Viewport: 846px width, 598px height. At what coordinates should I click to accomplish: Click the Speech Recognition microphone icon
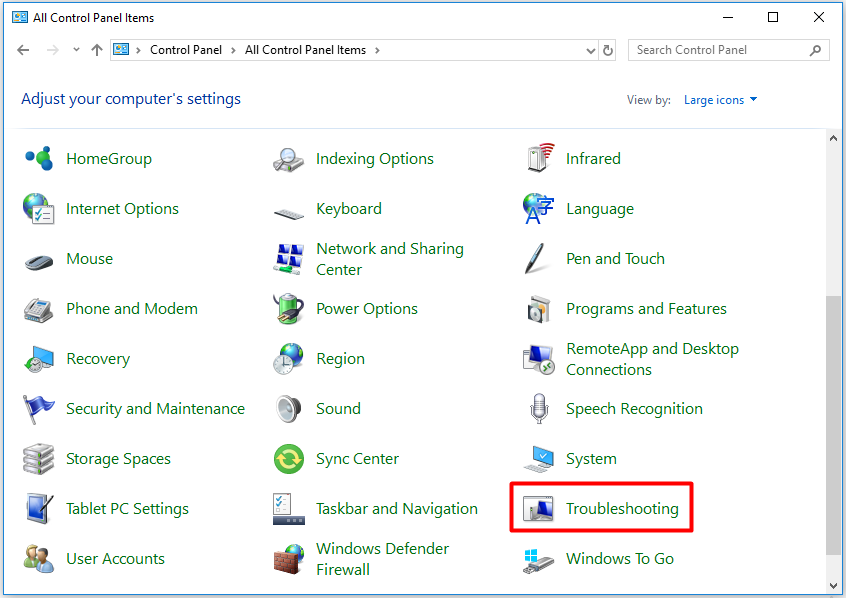[539, 409]
